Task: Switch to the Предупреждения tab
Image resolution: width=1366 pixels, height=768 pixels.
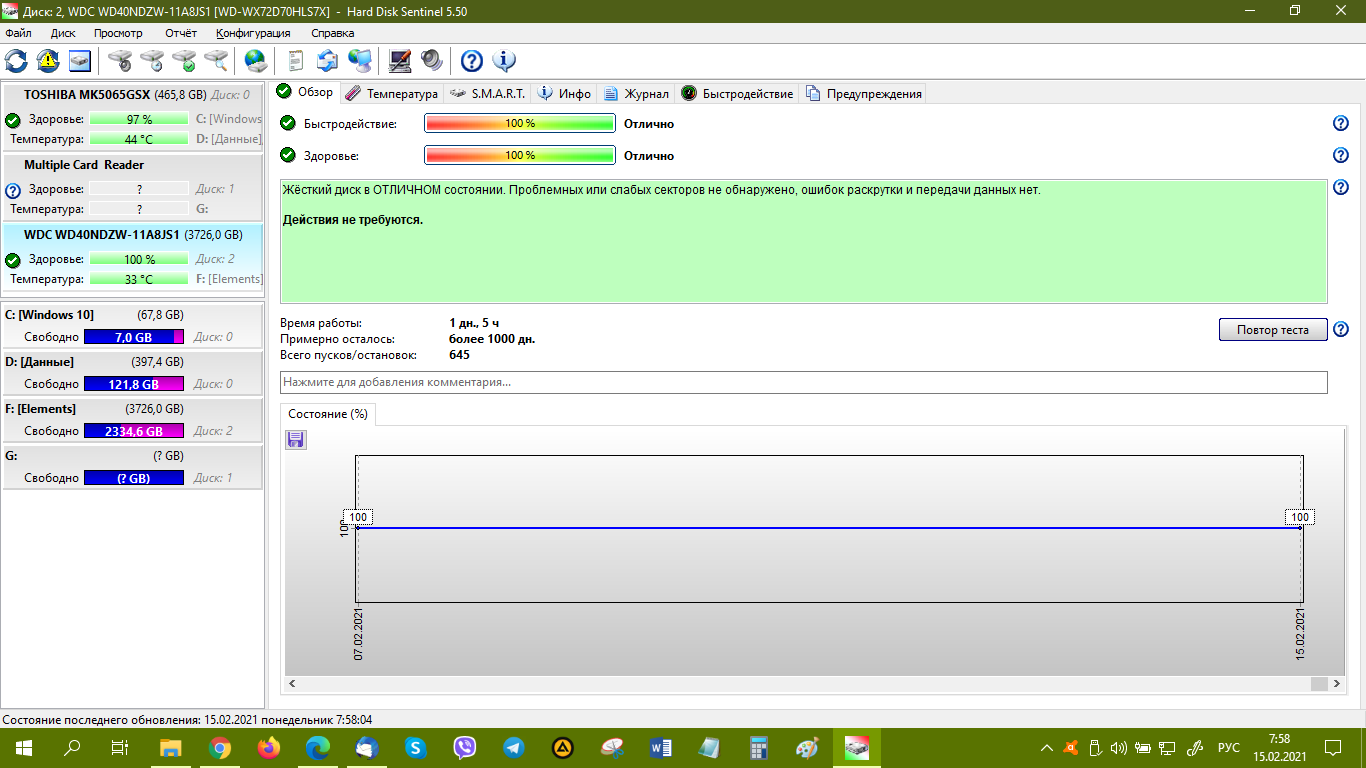Action: pos(863,93)
